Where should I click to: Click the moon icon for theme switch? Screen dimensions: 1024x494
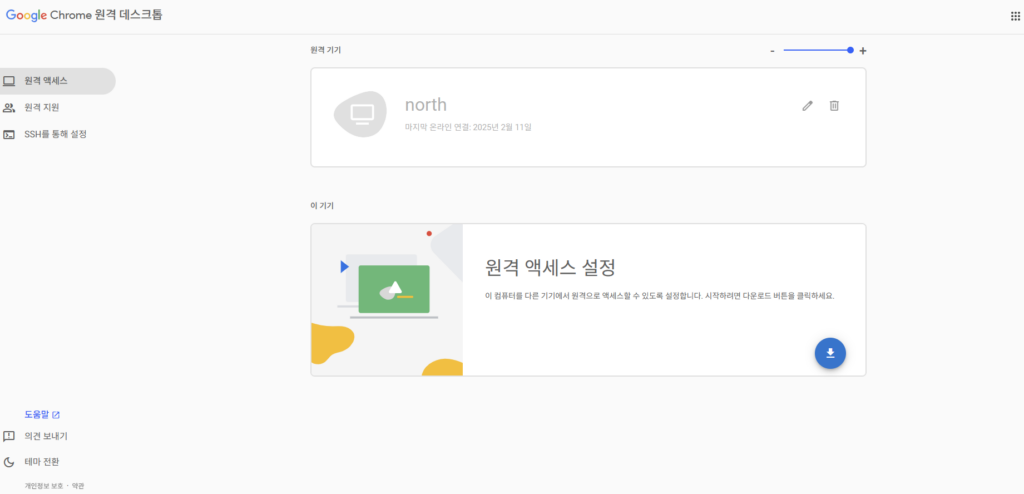click(x=9, y=462)
